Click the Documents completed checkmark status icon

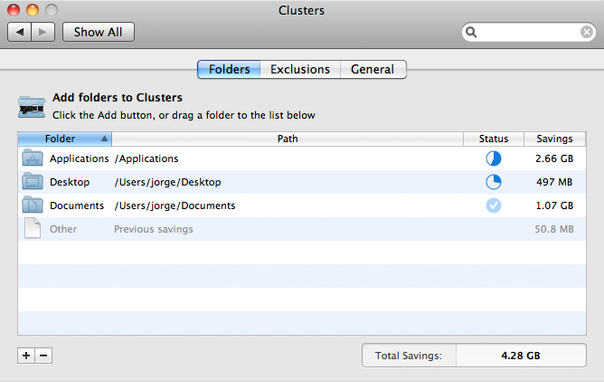point(493,205)
